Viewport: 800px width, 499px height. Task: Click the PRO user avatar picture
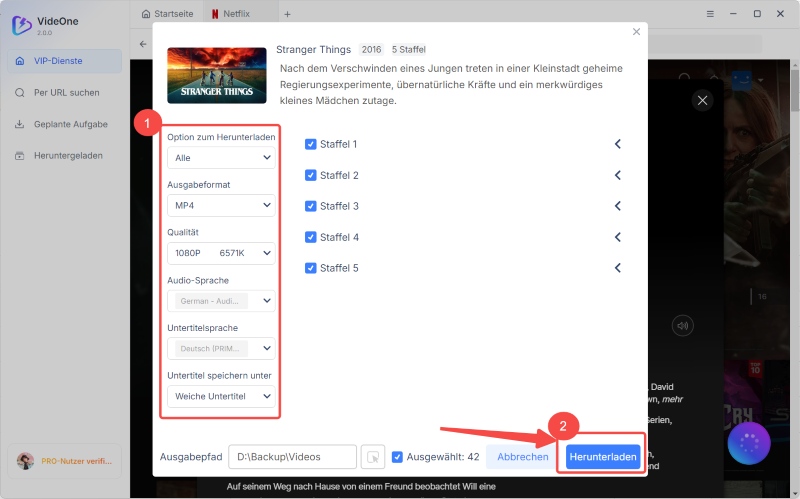[26, 461]
